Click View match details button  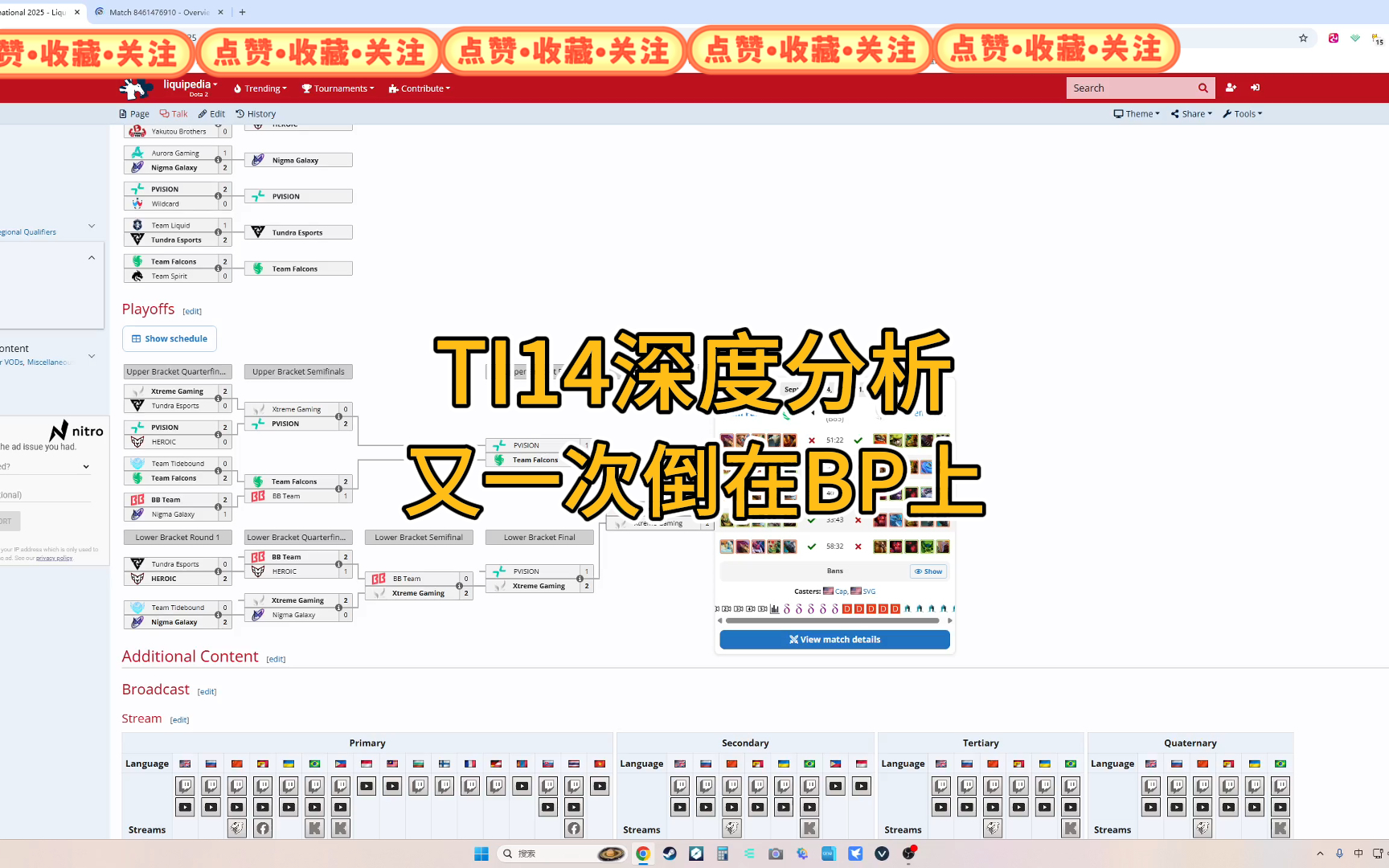[834, 640]
